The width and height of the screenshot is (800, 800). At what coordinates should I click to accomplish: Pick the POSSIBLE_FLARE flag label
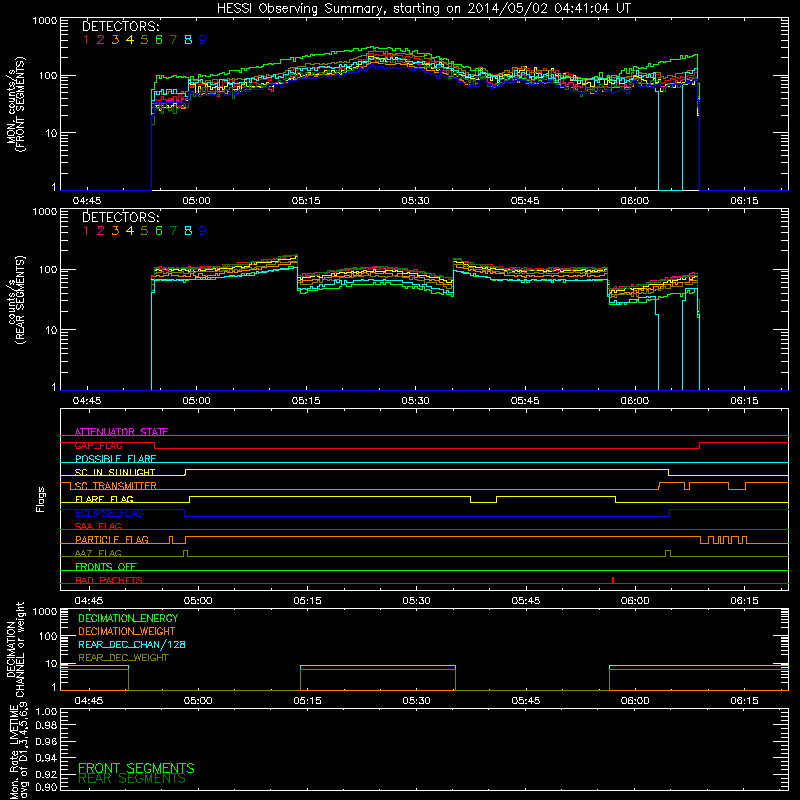(x=115, y=459)
